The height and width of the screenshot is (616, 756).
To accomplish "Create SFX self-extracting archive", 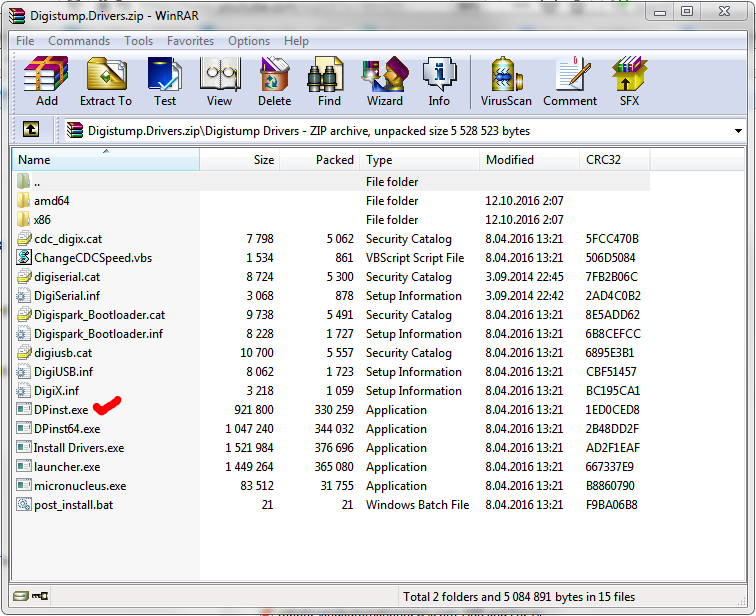I will 630,81.
